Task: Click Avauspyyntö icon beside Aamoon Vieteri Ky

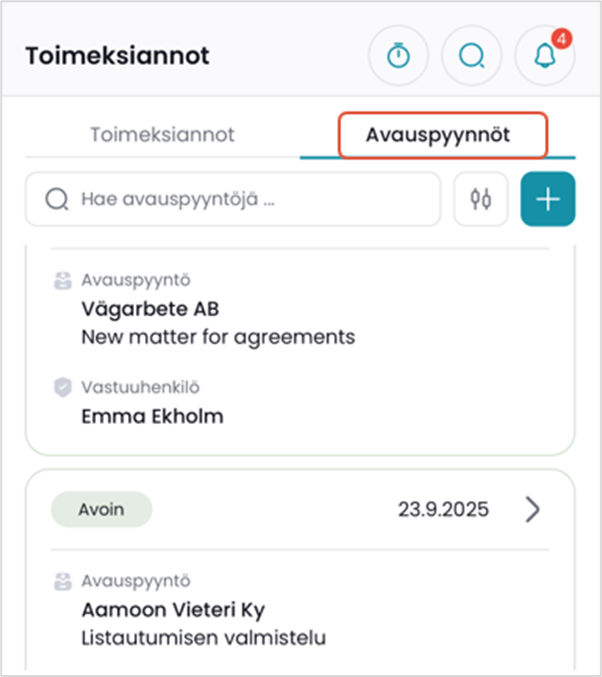Action: (63, 581)
